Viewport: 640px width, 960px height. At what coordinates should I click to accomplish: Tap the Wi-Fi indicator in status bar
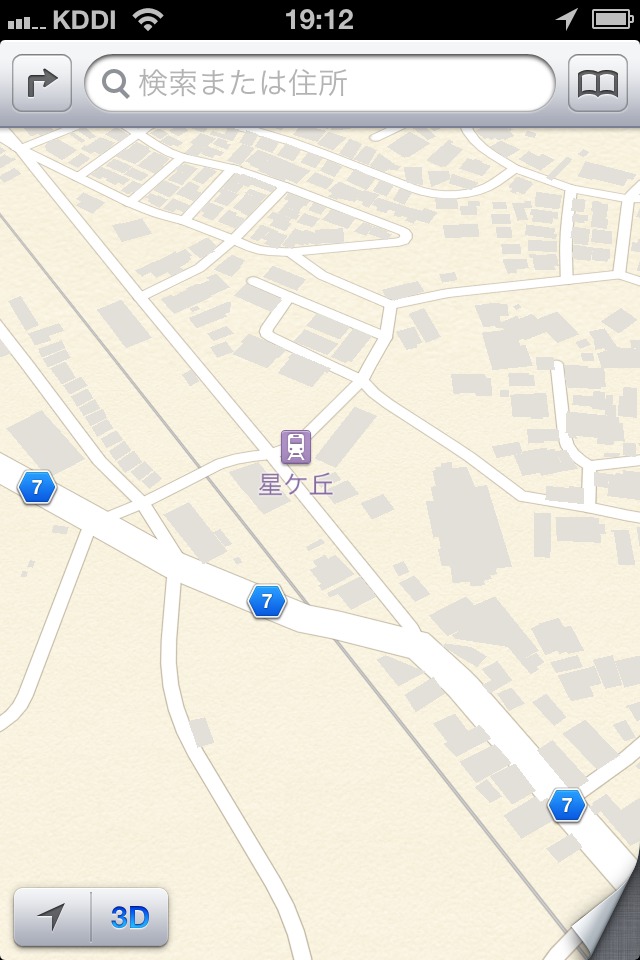click(x=148, y=19)
